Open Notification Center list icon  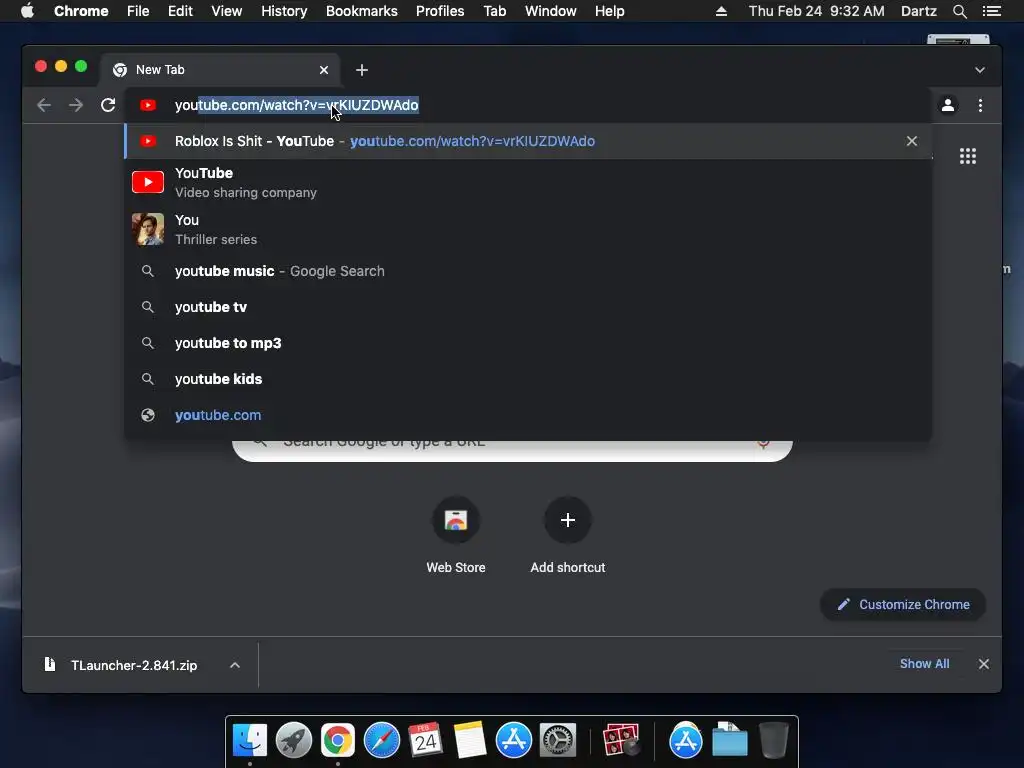pos(991,11)
